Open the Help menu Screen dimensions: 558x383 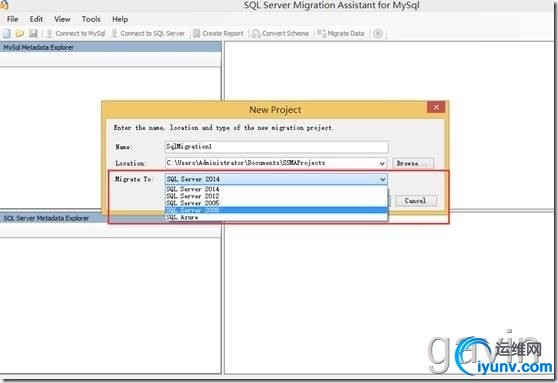coord(120,19)
